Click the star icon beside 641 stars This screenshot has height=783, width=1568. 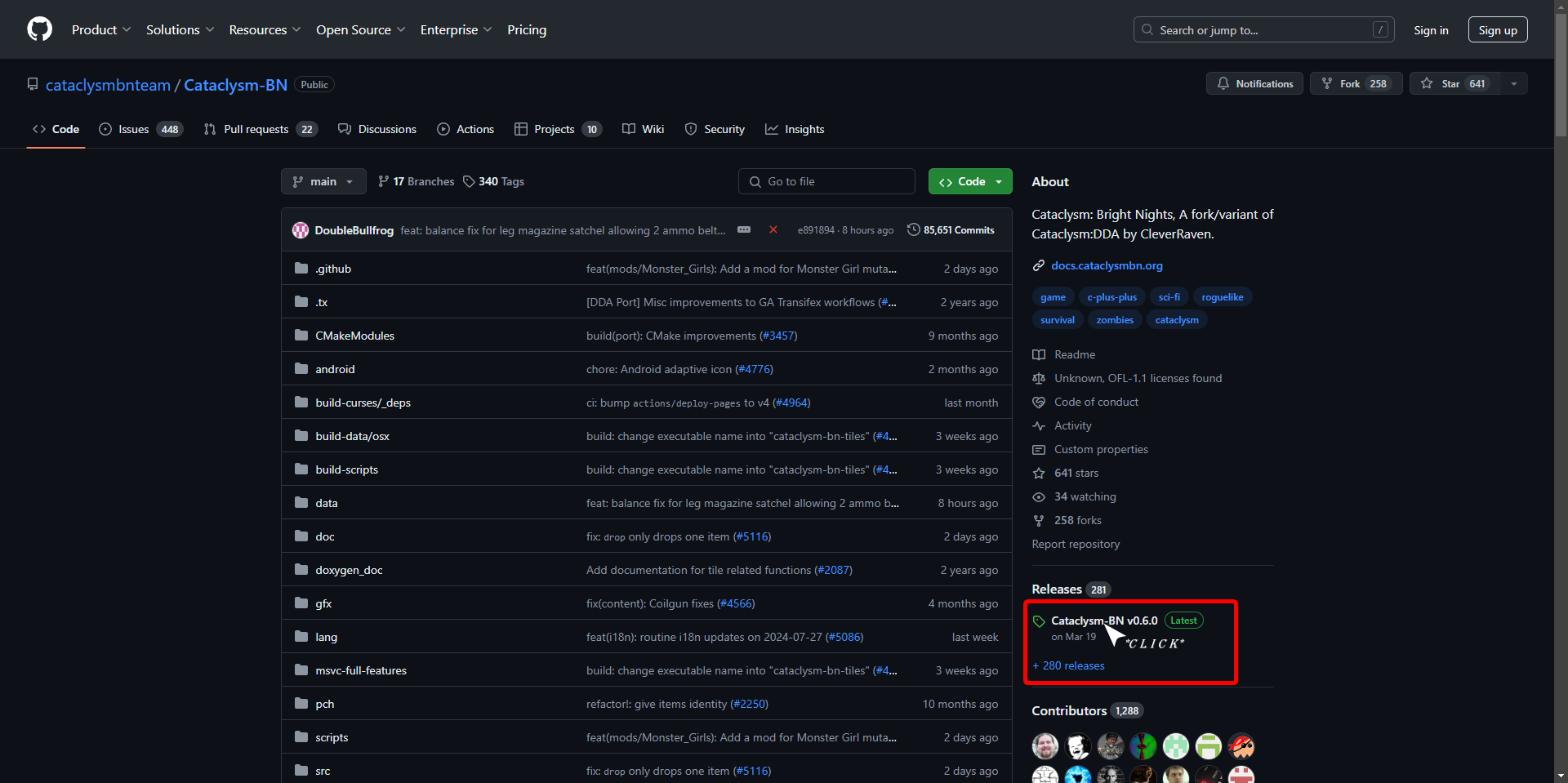click(1039, 474)
